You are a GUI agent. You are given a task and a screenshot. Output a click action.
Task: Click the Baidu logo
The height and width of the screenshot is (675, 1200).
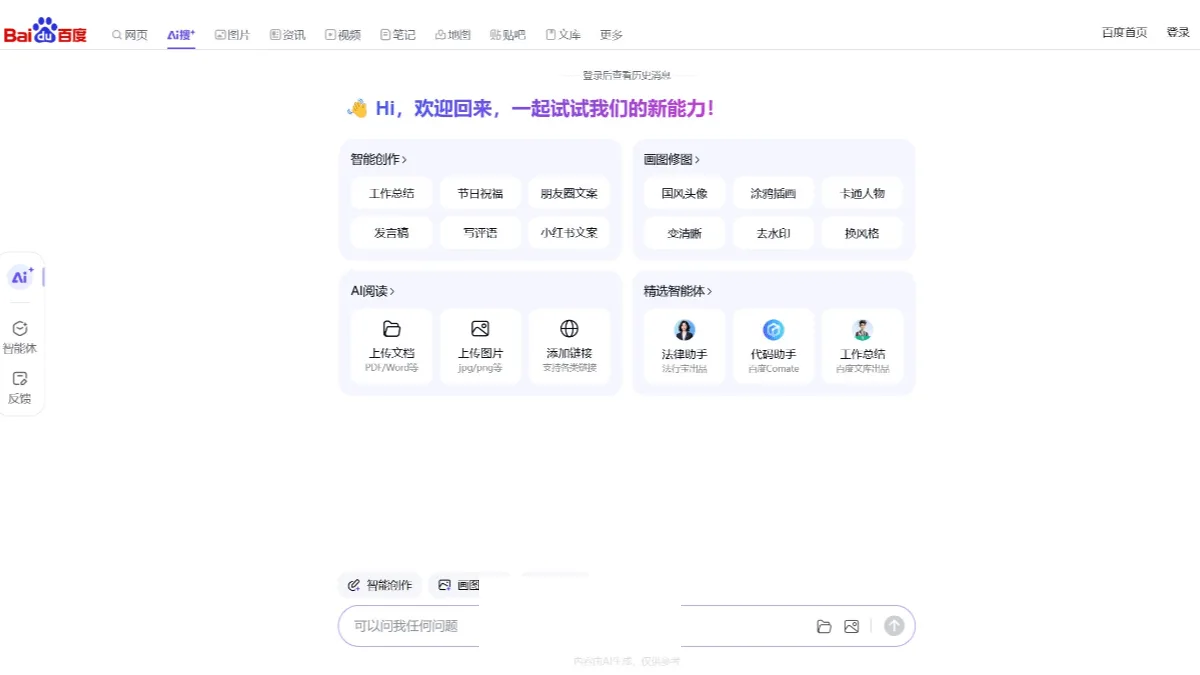coord(45,30)
